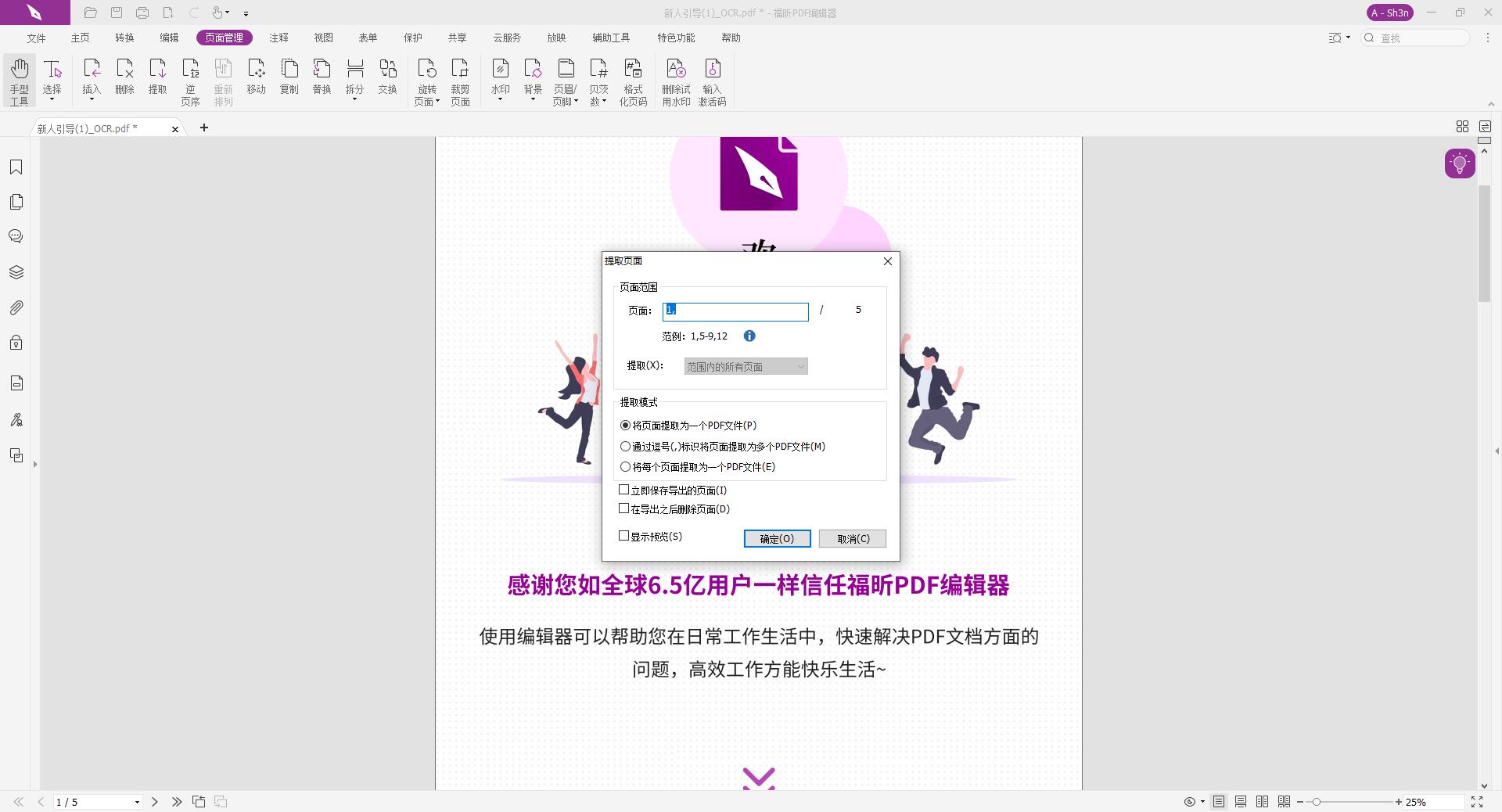
Task: Open the 特色功能 ribbon tab
Action: point(676,38)
